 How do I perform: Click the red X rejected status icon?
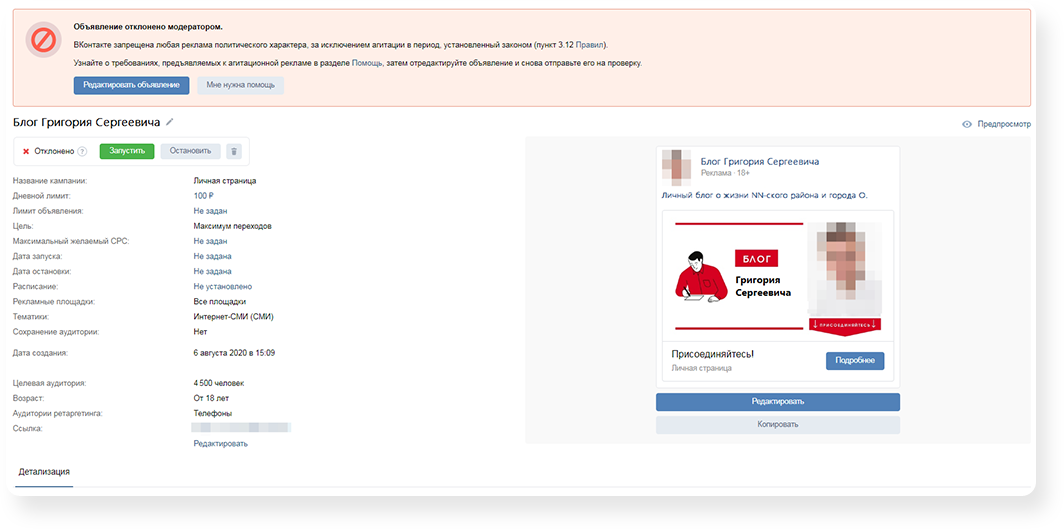point(26,151)
